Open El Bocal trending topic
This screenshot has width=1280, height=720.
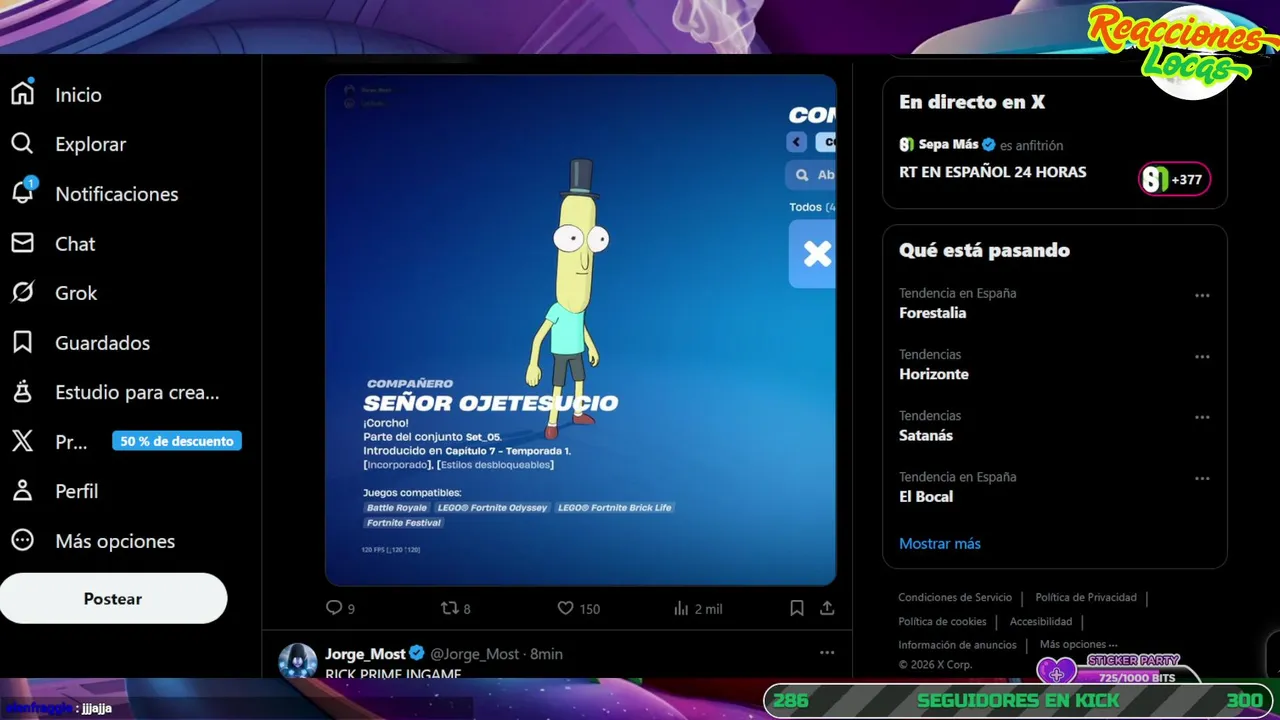pos(926,496)
